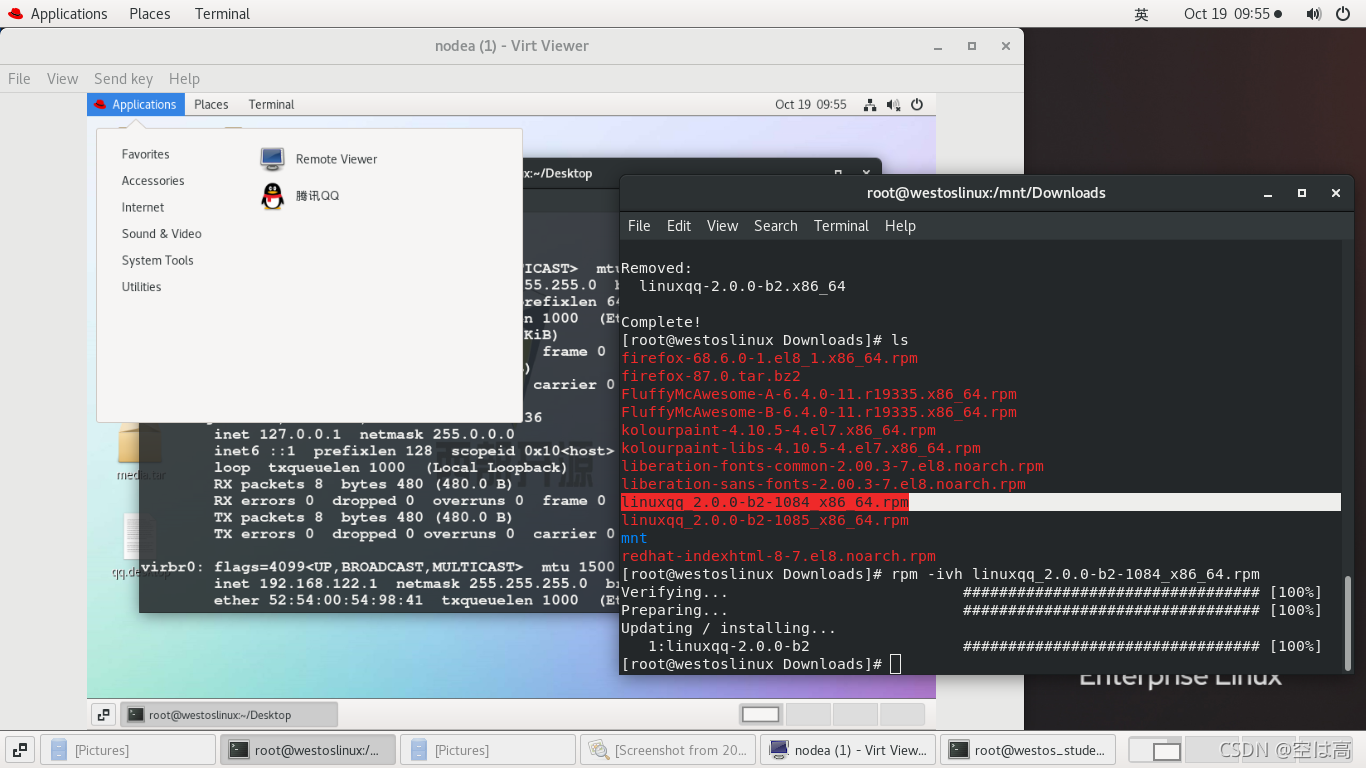Click the input method indicator 英

tap(1141, 14)
